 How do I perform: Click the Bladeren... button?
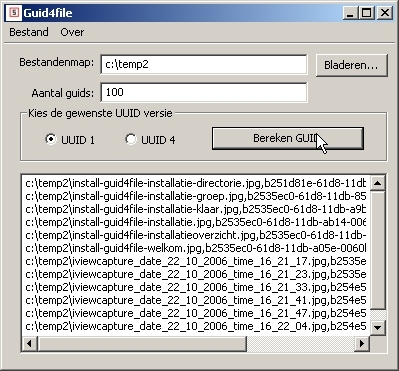click(x=351, y=65)
